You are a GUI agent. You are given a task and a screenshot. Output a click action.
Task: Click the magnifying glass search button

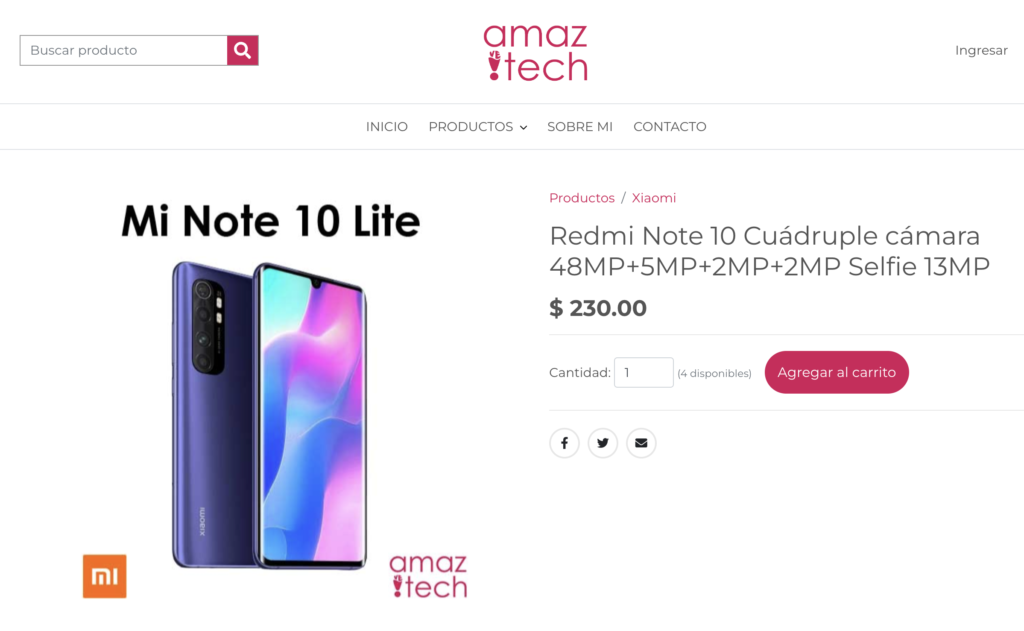(x=242, y=50)
